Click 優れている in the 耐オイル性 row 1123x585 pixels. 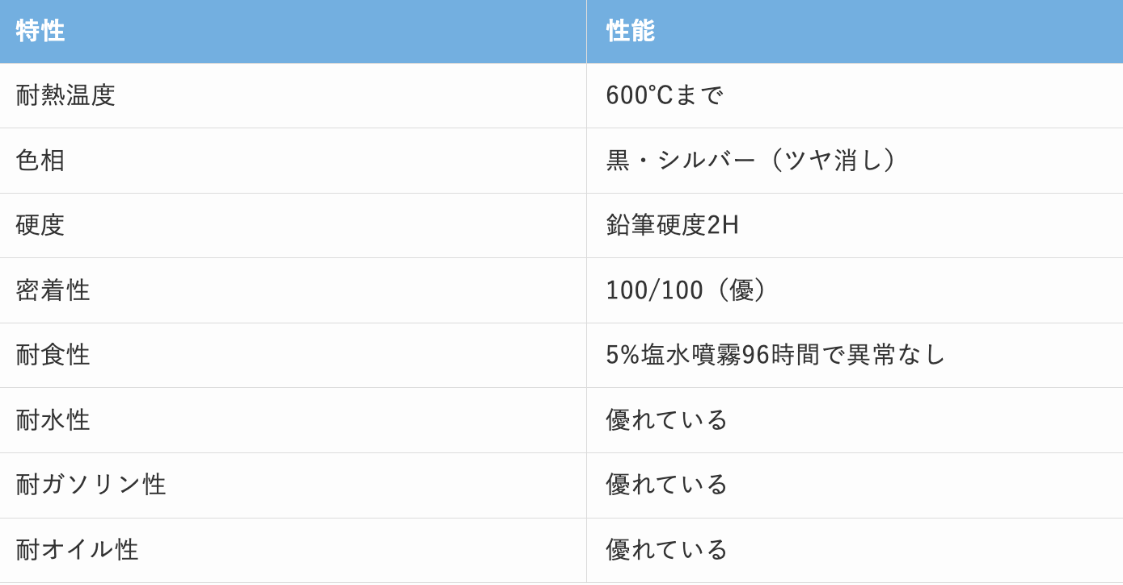click(667, 550)
